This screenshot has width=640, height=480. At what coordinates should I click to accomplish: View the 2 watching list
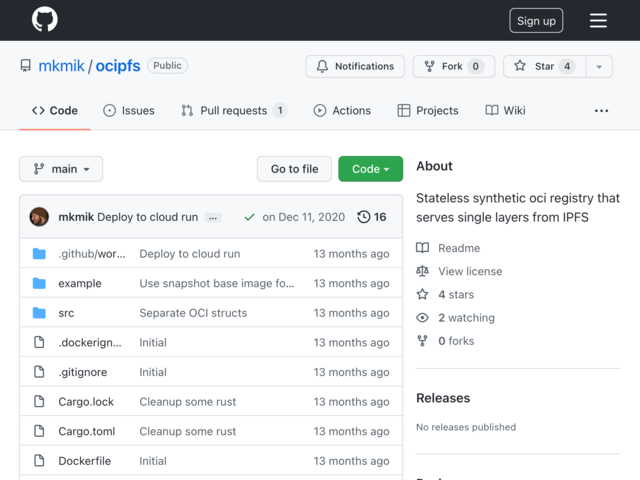pyautogui.click(x=467, y=318)
